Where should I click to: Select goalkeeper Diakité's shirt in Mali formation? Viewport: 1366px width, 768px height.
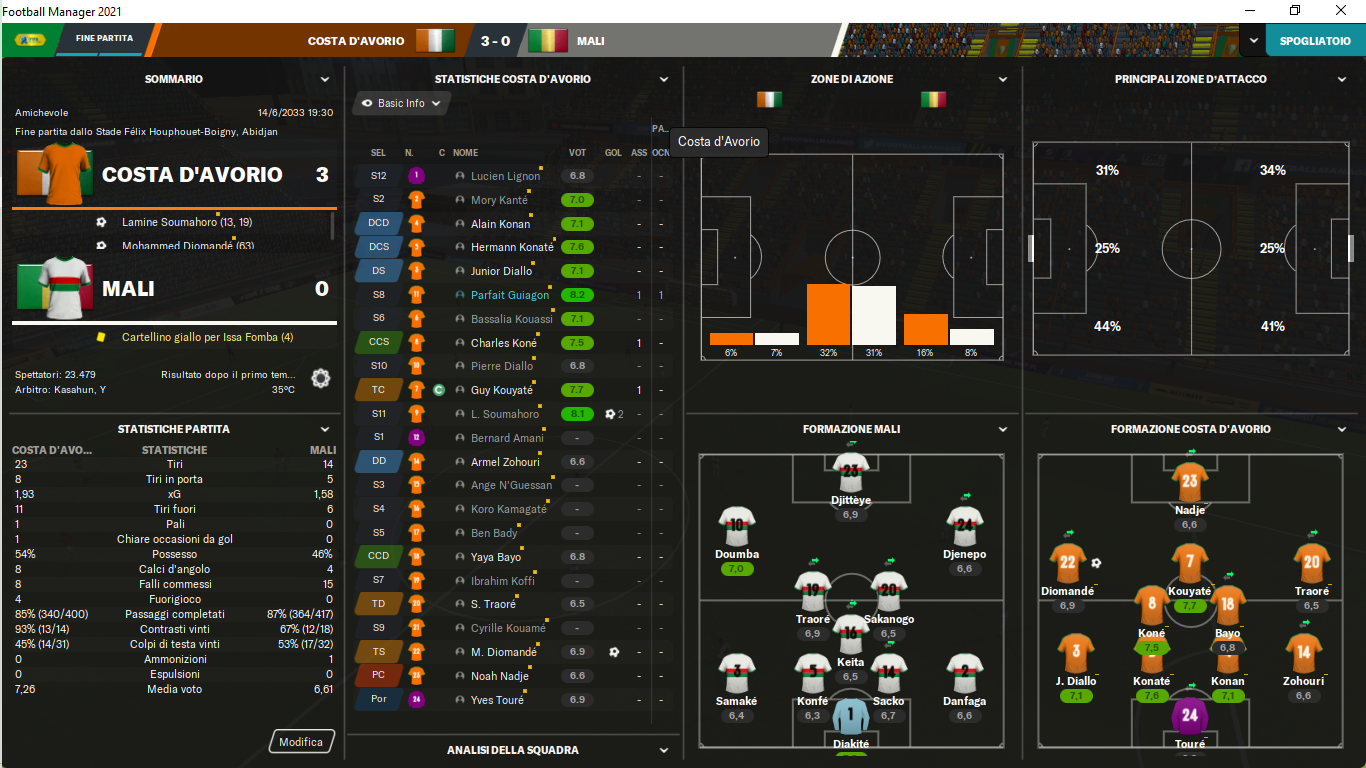[x=851, y=718]
